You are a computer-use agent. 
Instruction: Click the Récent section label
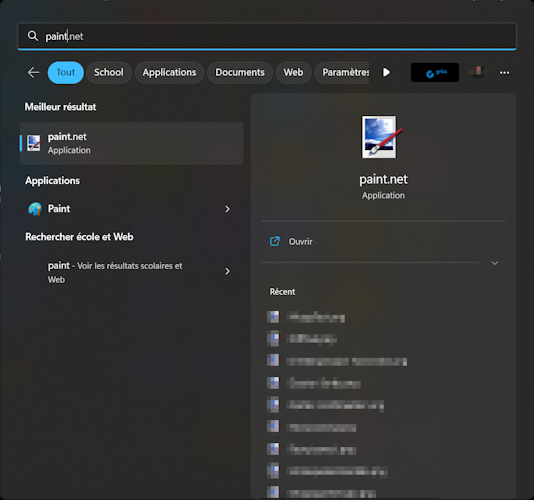[x=282, y=292]
